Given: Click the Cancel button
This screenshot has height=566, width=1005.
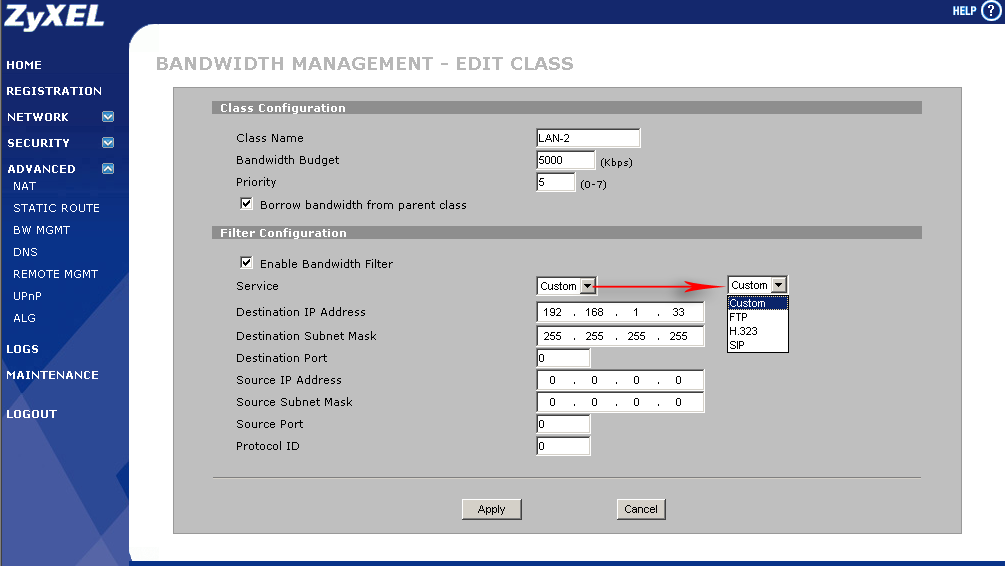Looking at the screenshot, I should pyautogui.click(x=641, y=509).
